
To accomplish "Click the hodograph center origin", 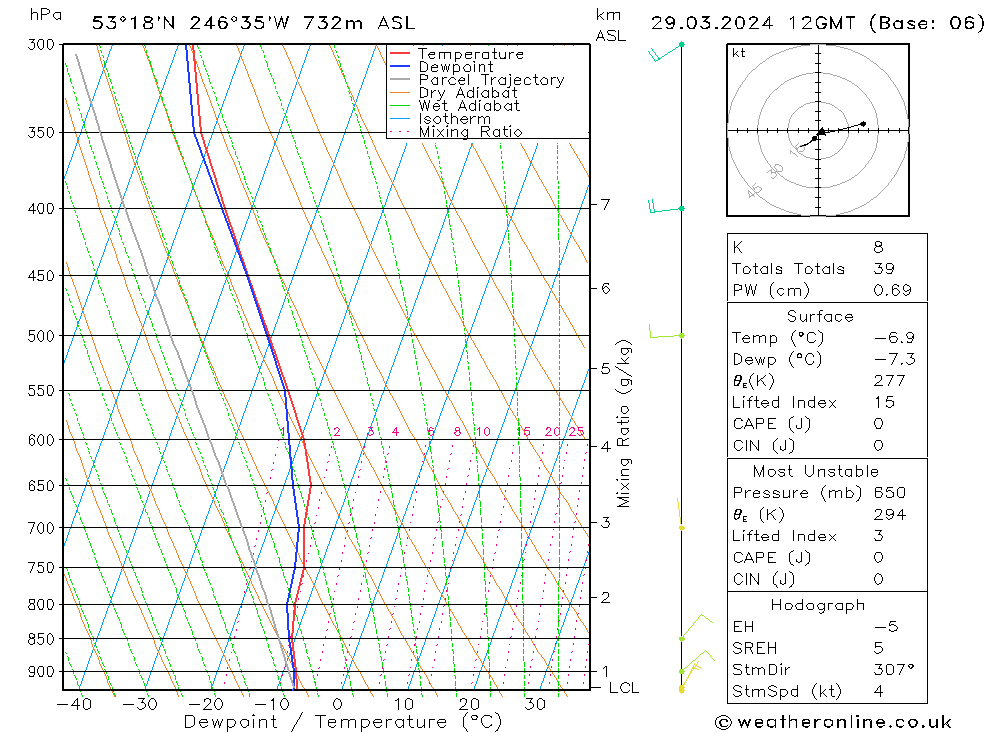I will coord(818,130).
